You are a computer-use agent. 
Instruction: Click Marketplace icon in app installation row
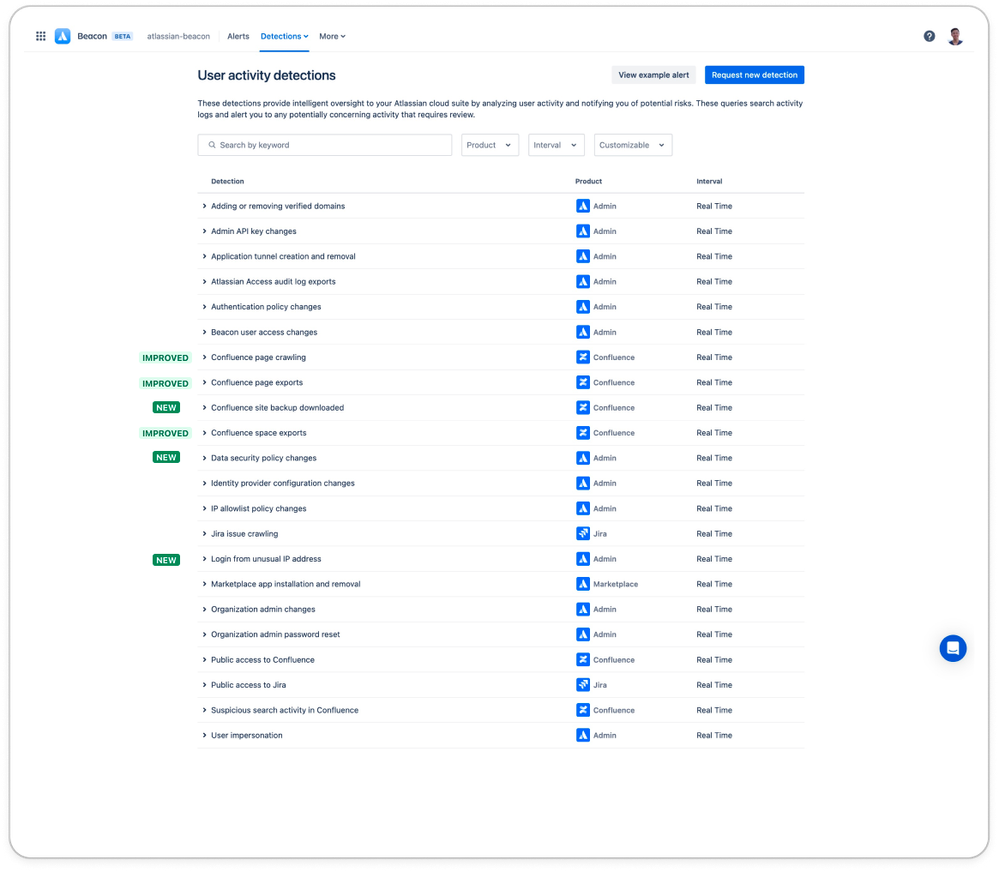click(x=583, y=584)
